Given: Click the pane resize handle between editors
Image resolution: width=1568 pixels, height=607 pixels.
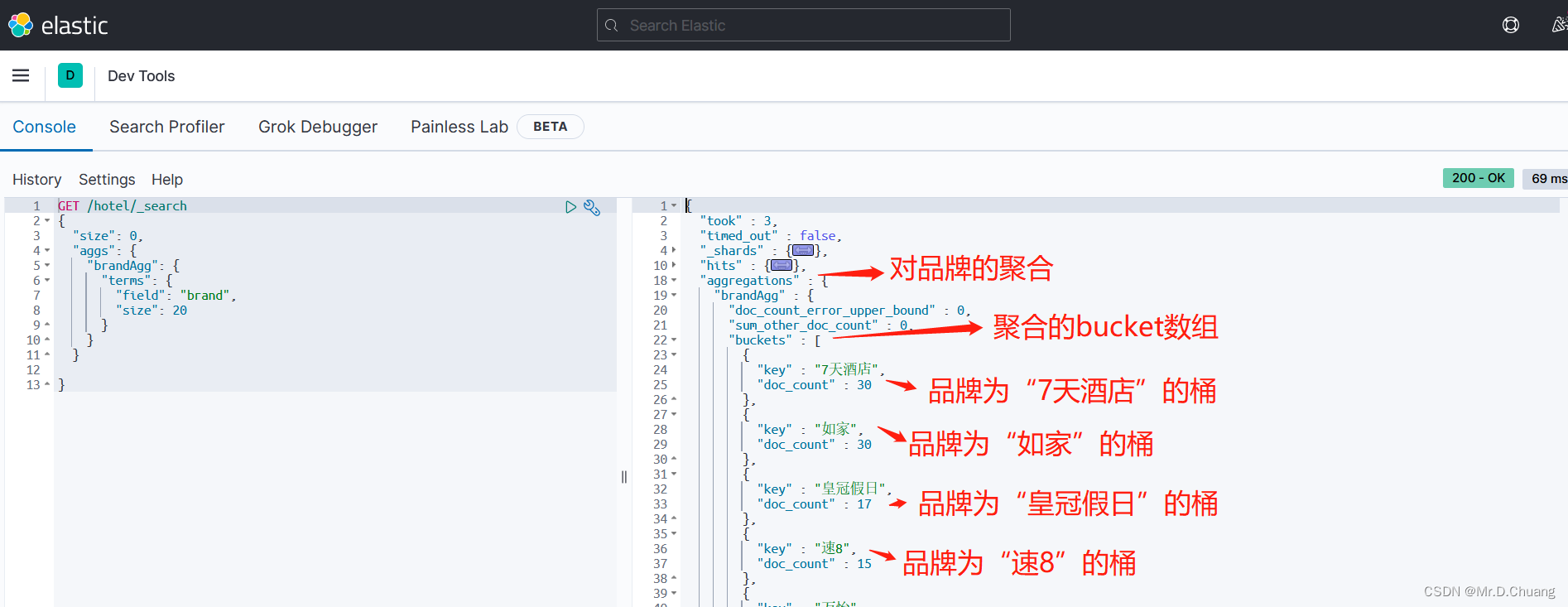Looking at the screenshot, I should pyautogui.click(x=624, y=477).
